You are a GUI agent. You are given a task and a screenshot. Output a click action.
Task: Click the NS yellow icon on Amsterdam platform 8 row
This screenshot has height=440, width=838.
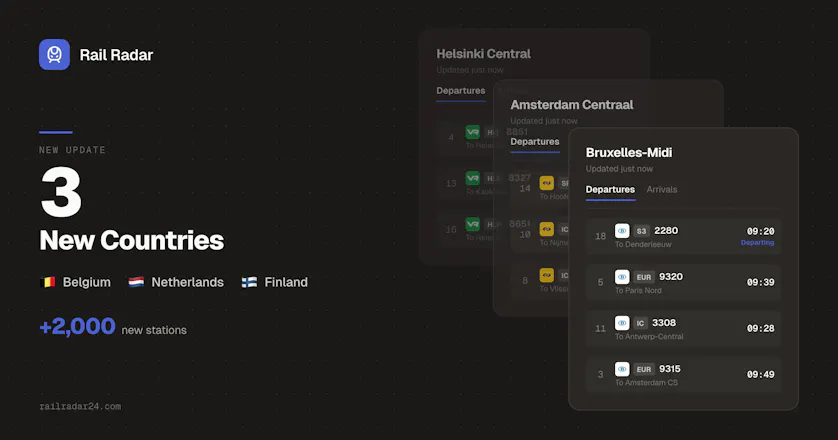pos(547,275)
